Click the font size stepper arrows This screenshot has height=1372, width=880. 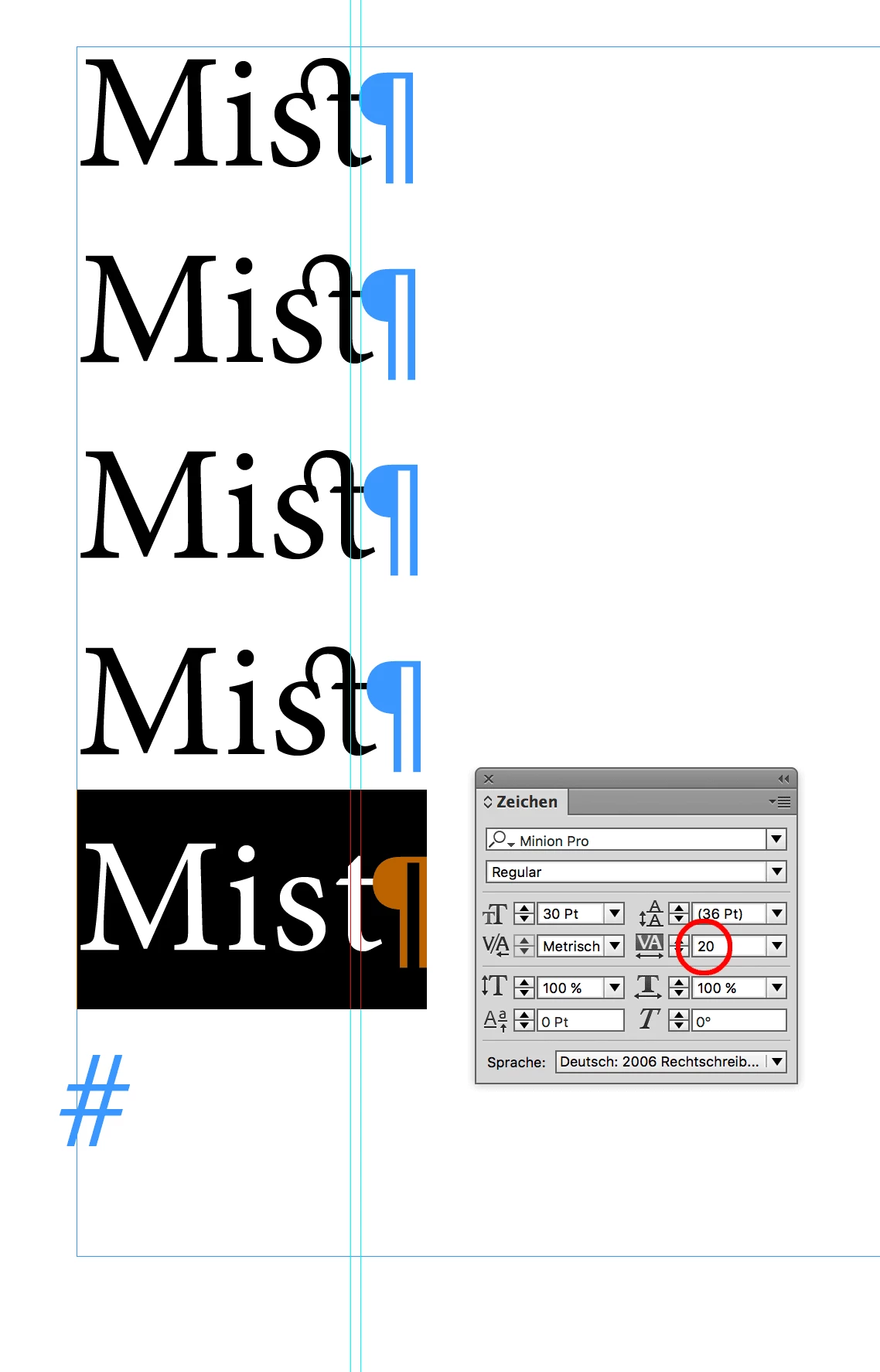(524, 913)
